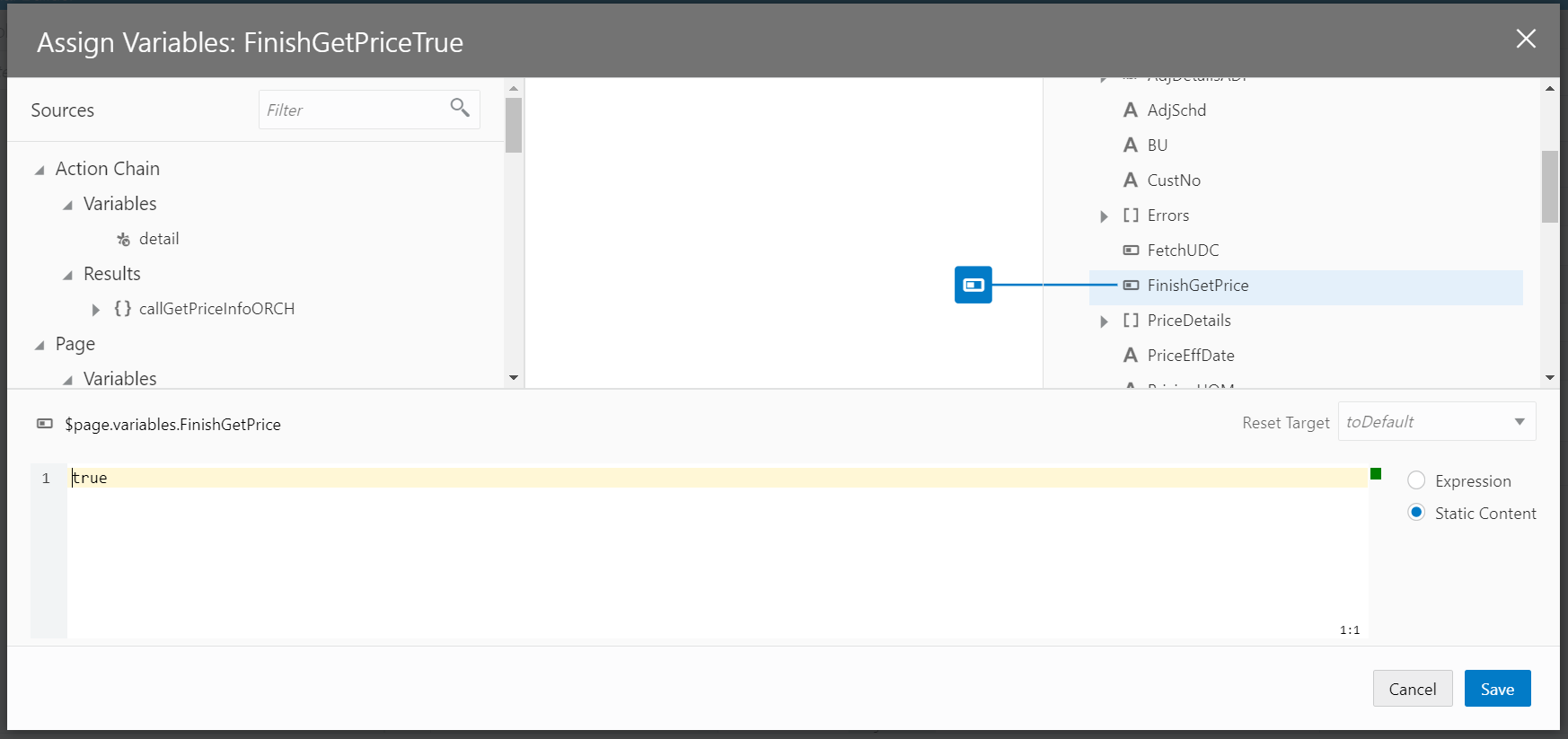Viewport: 1568px width, 739px height.
Task: Expand the callGetPriceInfoORCH node
Action: [95, 310]
